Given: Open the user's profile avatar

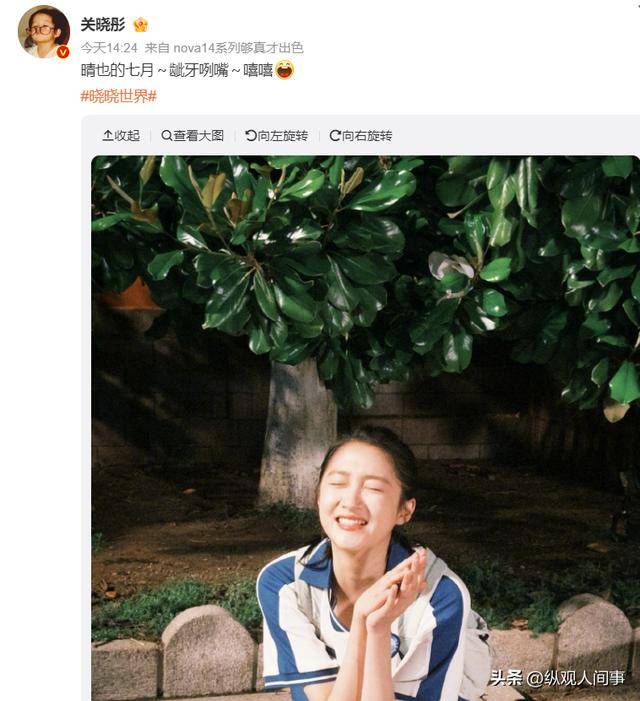Looking at the screenshot, I should (x=43, y=32).
